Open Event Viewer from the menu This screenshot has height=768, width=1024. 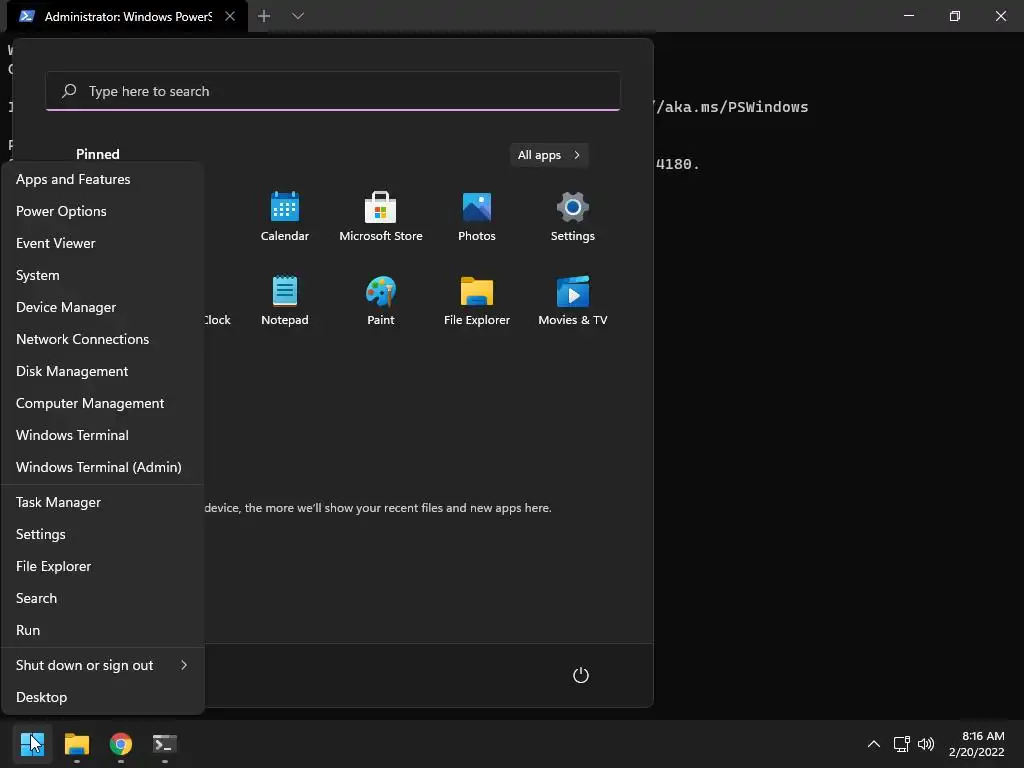pos(103,243)
